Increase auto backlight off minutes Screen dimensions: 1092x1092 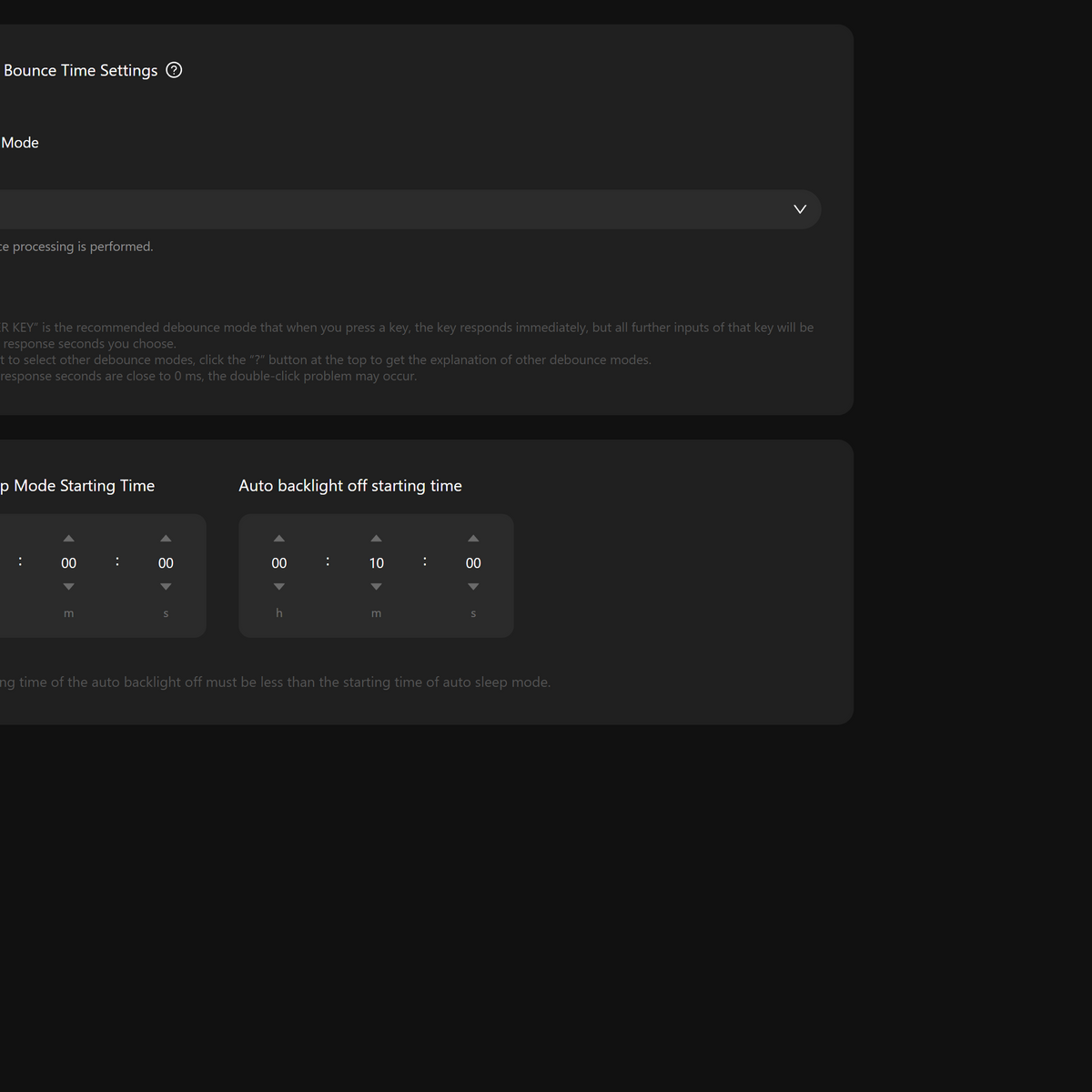(x=377, y=539)
